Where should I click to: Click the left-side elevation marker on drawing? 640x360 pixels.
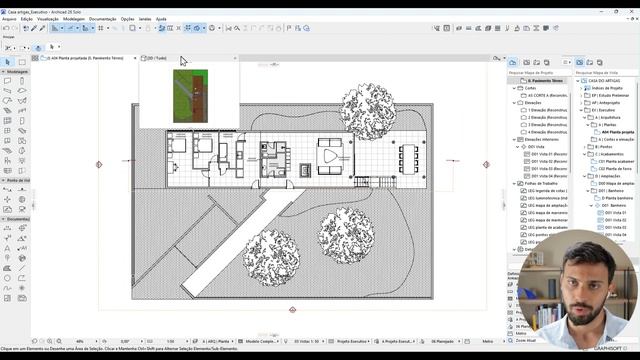(x=99, y=164)
